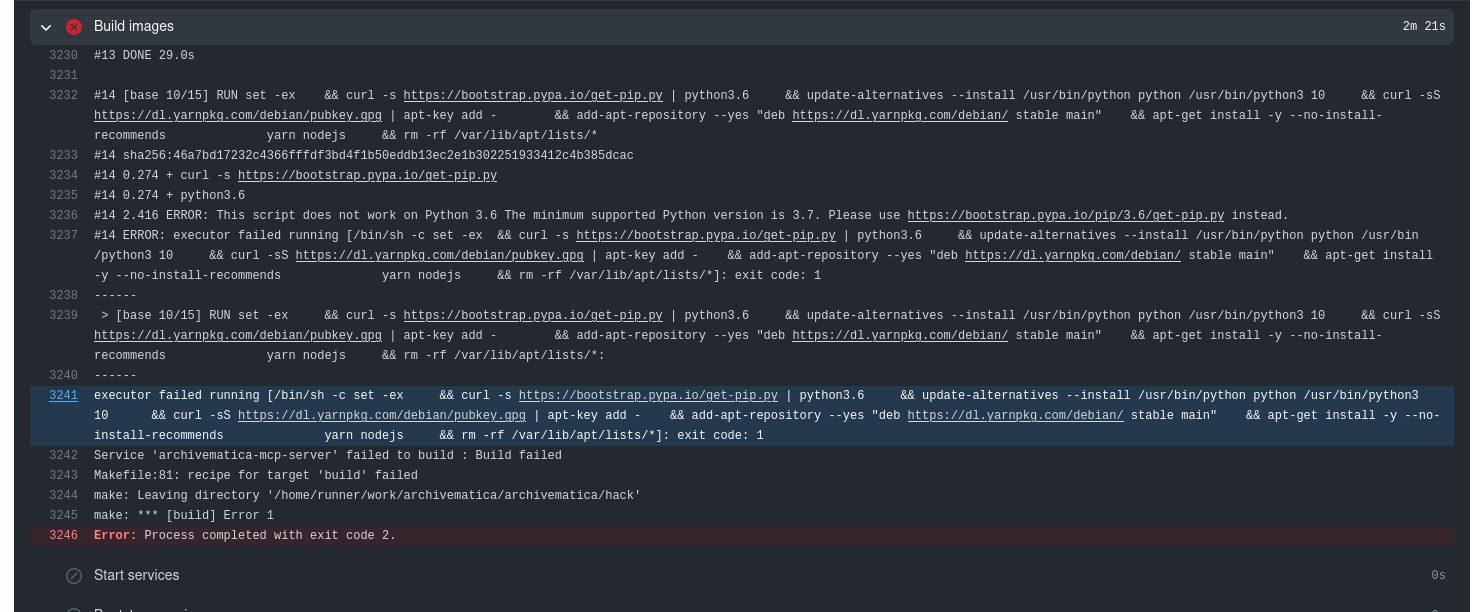Open get-pip.py link in highlighted line 3241

point(648,396)
